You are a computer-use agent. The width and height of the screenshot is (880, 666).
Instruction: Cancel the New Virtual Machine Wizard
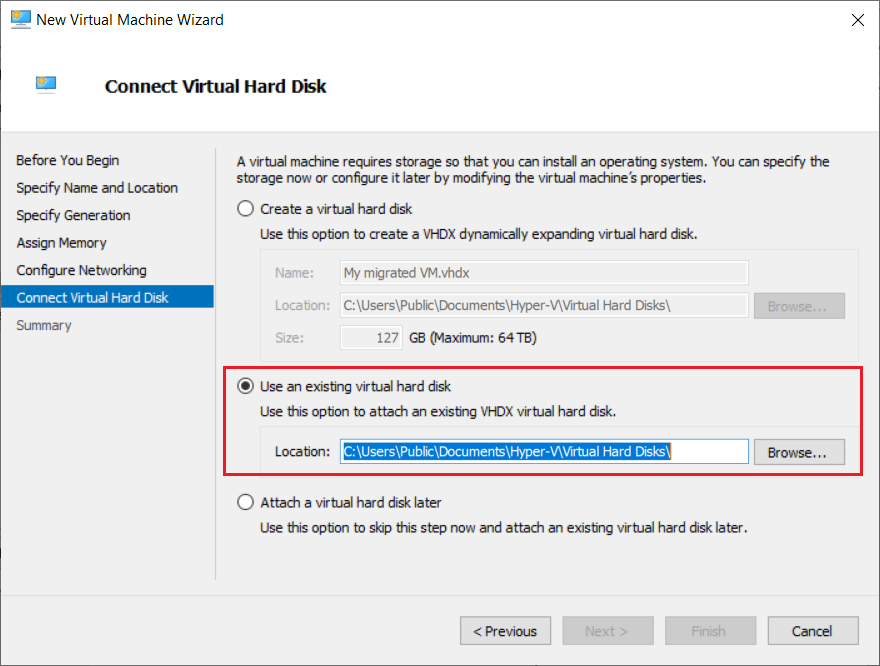click(x=812, y=630)
